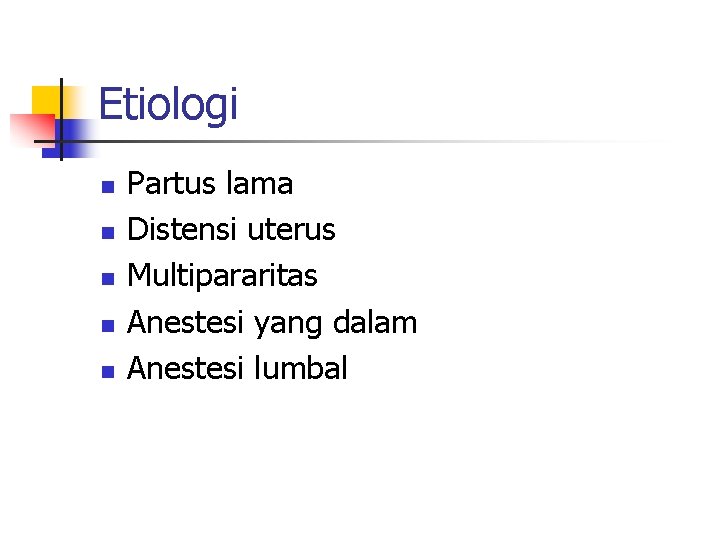Click the yellow square in title decoration
This screenshot has height=540, width=720.
[48, 101]
